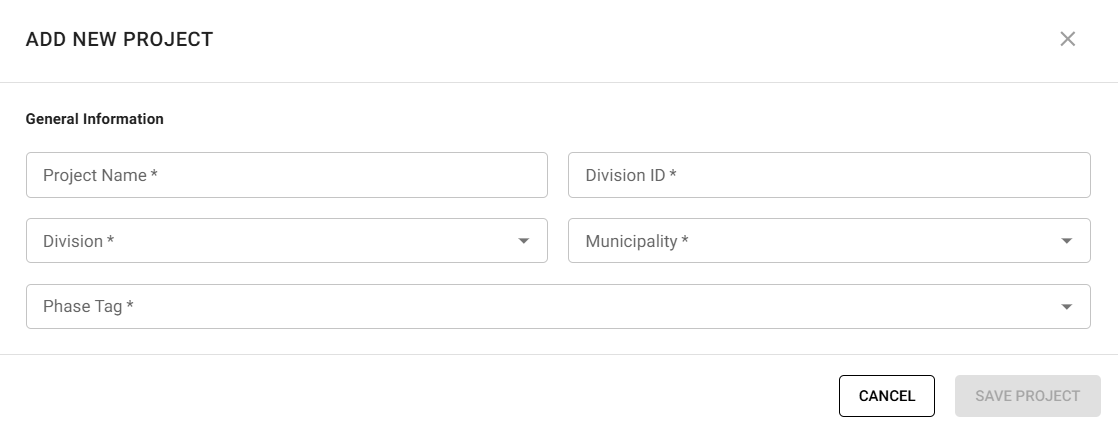The height and width of the screenshot is (432, 1118).
Task: Click the Municipality dropdown arrow icon
Action: [1066, 241]
